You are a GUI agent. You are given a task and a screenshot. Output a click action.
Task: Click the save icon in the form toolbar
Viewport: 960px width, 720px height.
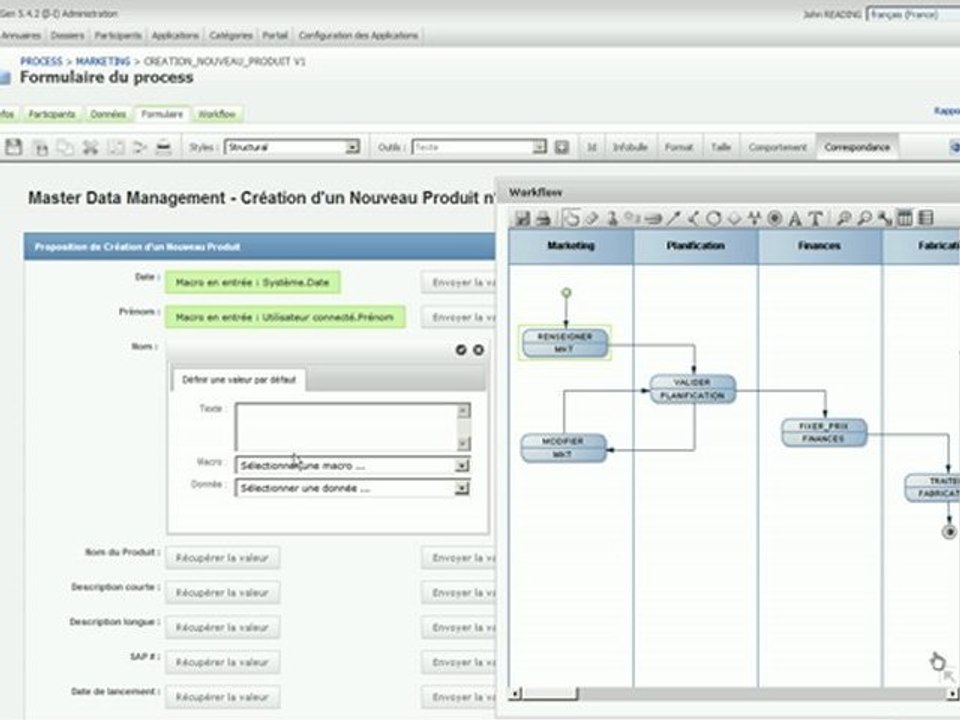coord(13,147)
